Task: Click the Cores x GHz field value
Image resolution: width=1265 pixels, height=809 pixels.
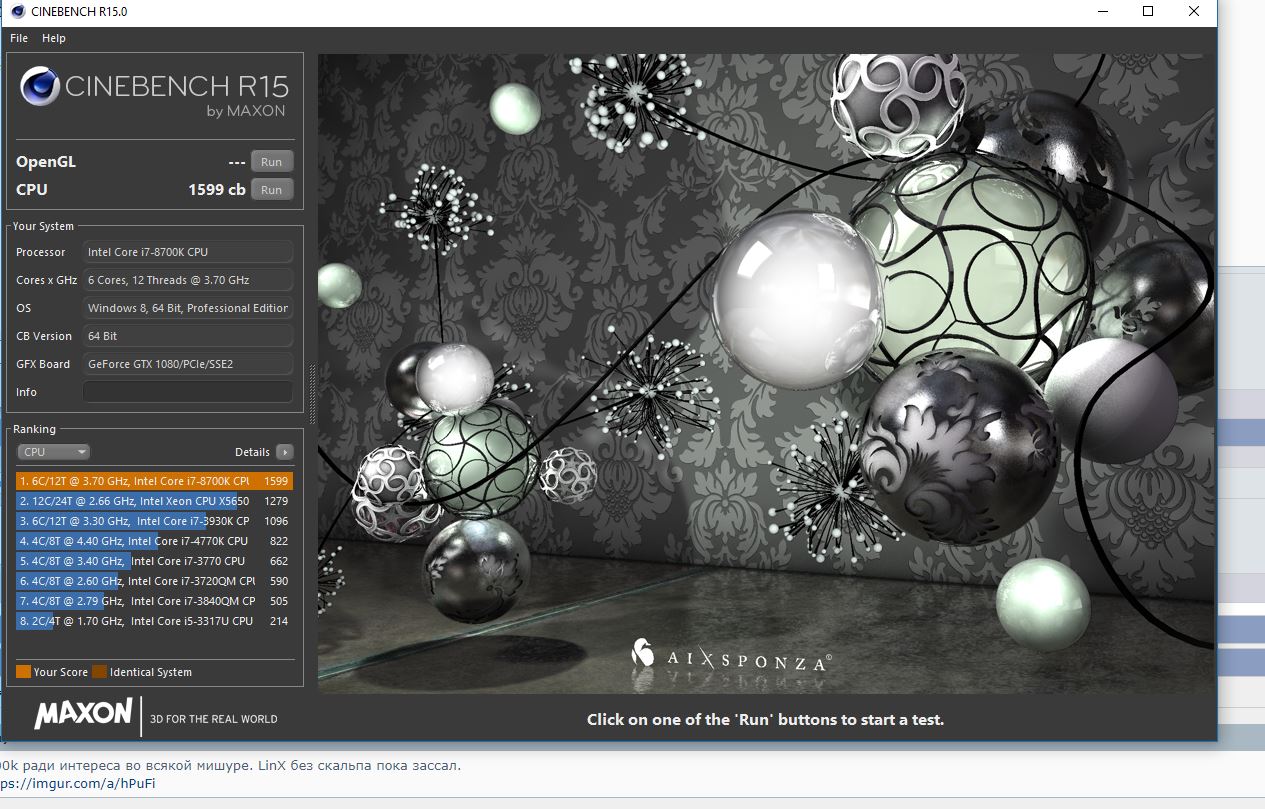Action: 188,280
